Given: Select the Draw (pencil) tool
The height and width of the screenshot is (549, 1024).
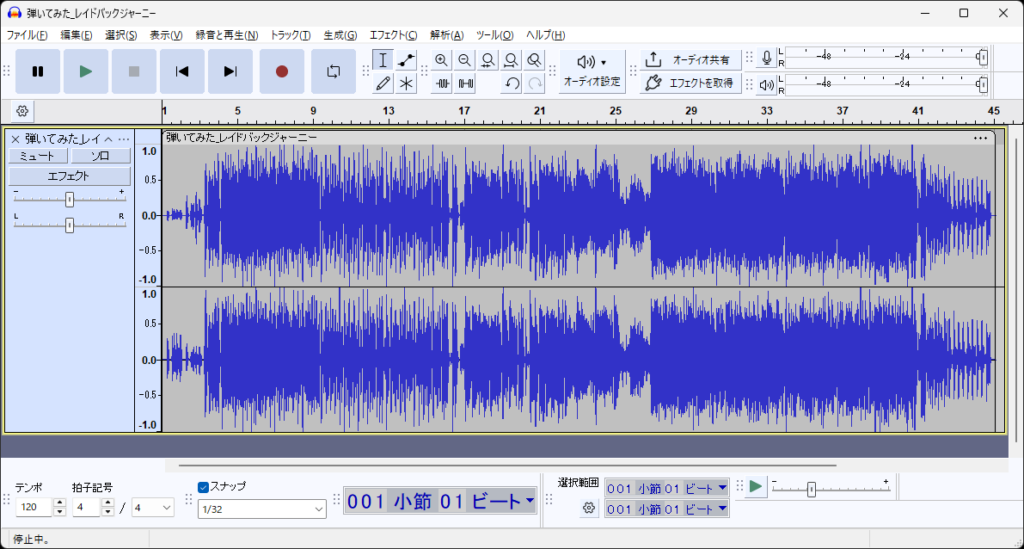Looking at the screenshot, I should click(x=382, y=83).
